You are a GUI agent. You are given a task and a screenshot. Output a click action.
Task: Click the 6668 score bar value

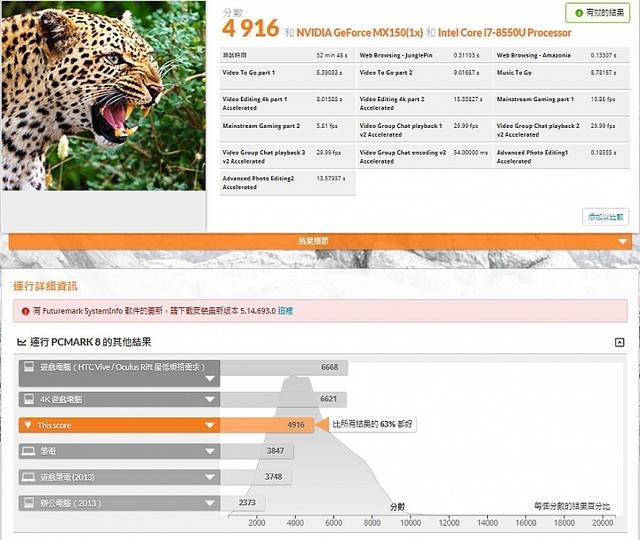329,367
